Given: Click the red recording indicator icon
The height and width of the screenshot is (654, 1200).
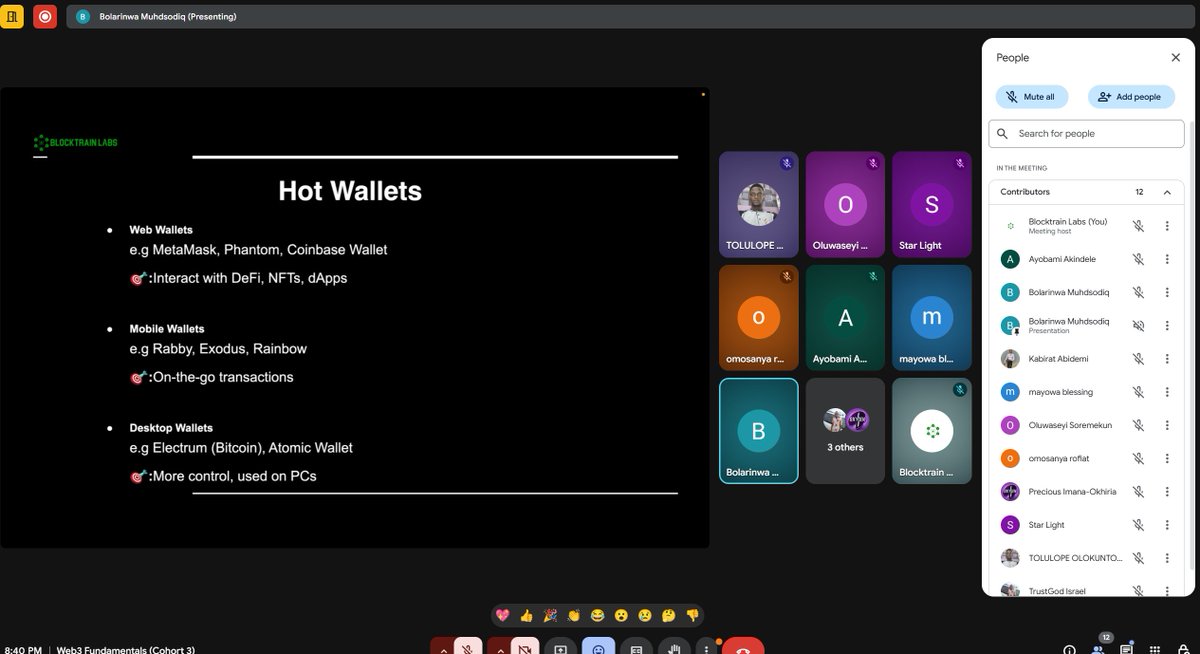Looking at the screenshot, I should pos(44,16).
